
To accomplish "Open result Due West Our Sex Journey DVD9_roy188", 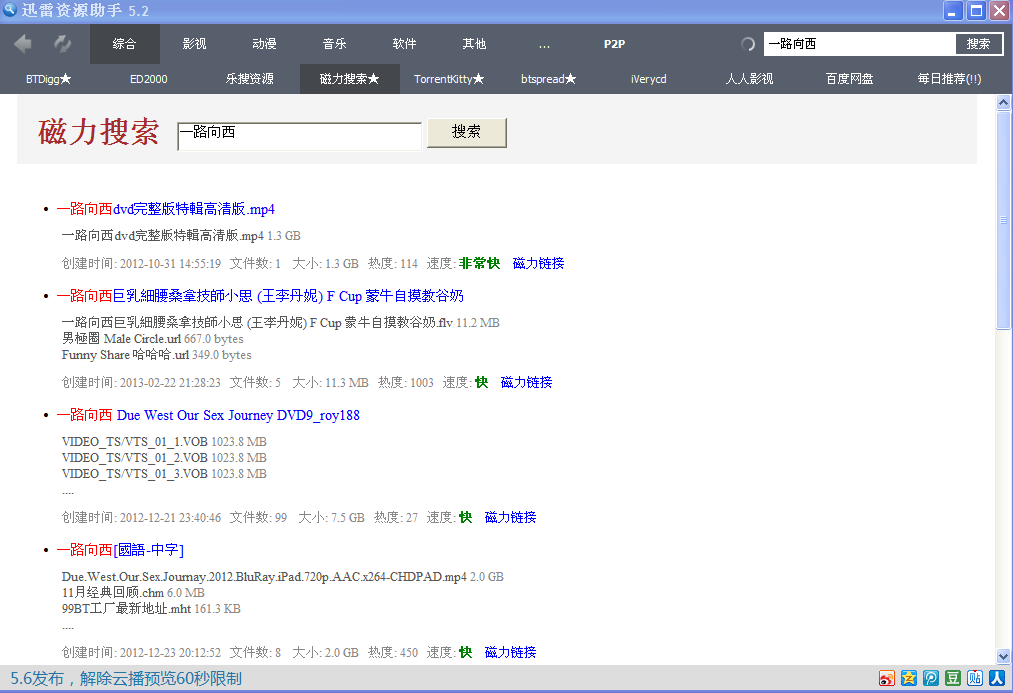I will (208, 415).
